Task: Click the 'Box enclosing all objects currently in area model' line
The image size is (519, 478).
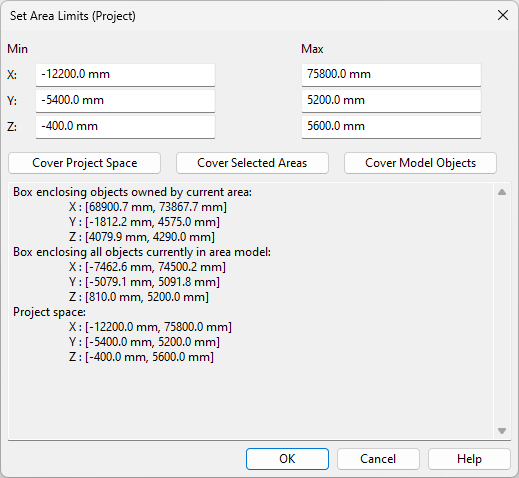Action: 142,252
